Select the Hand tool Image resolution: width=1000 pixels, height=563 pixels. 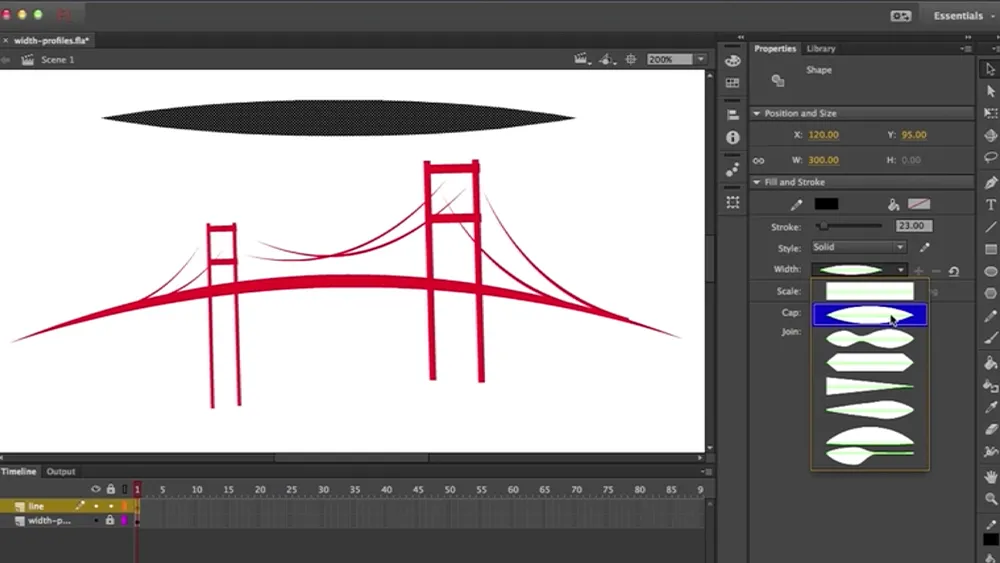990,476
